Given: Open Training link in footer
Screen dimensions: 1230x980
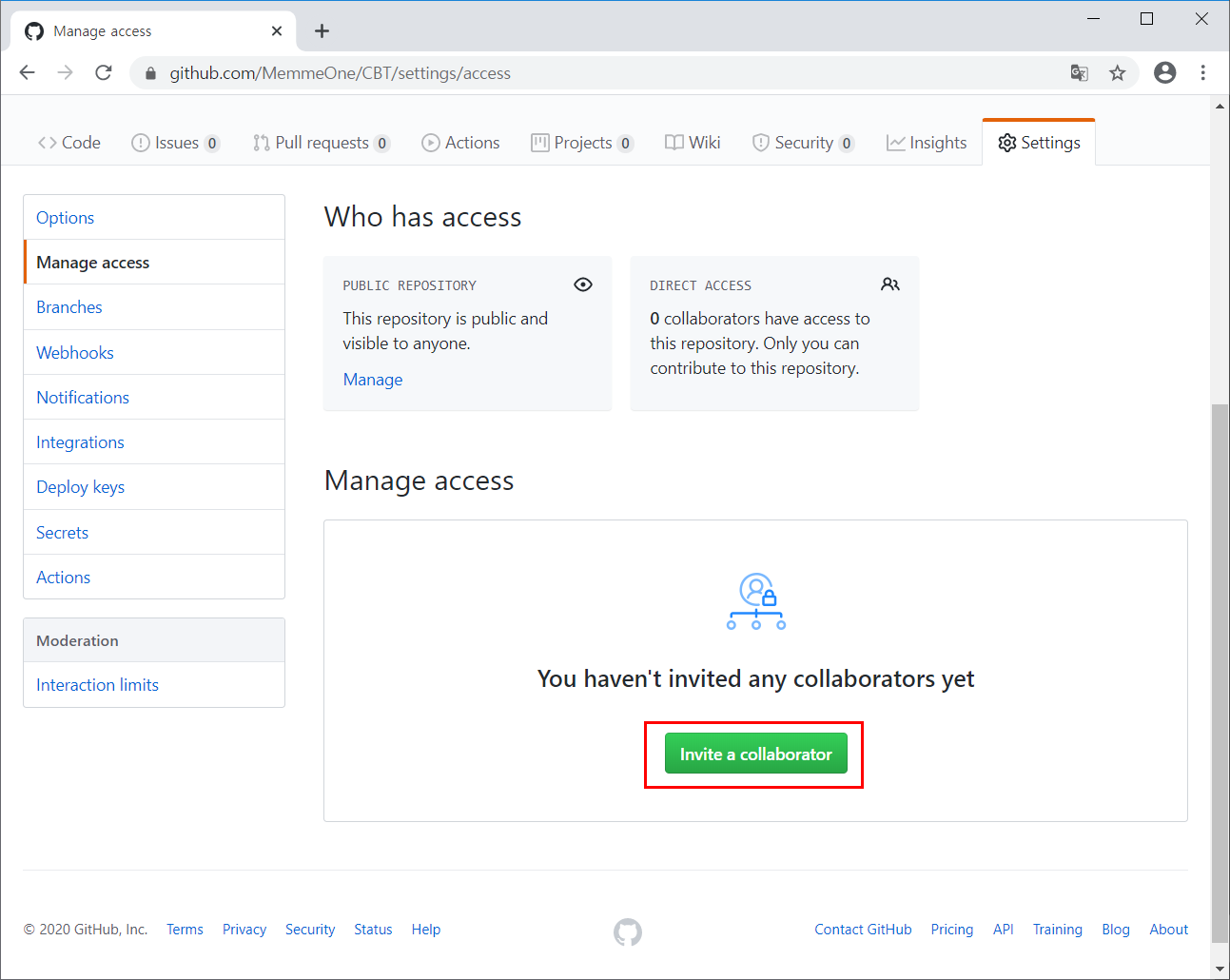Looking at the screenshot, I should [x=1058, y=930].
